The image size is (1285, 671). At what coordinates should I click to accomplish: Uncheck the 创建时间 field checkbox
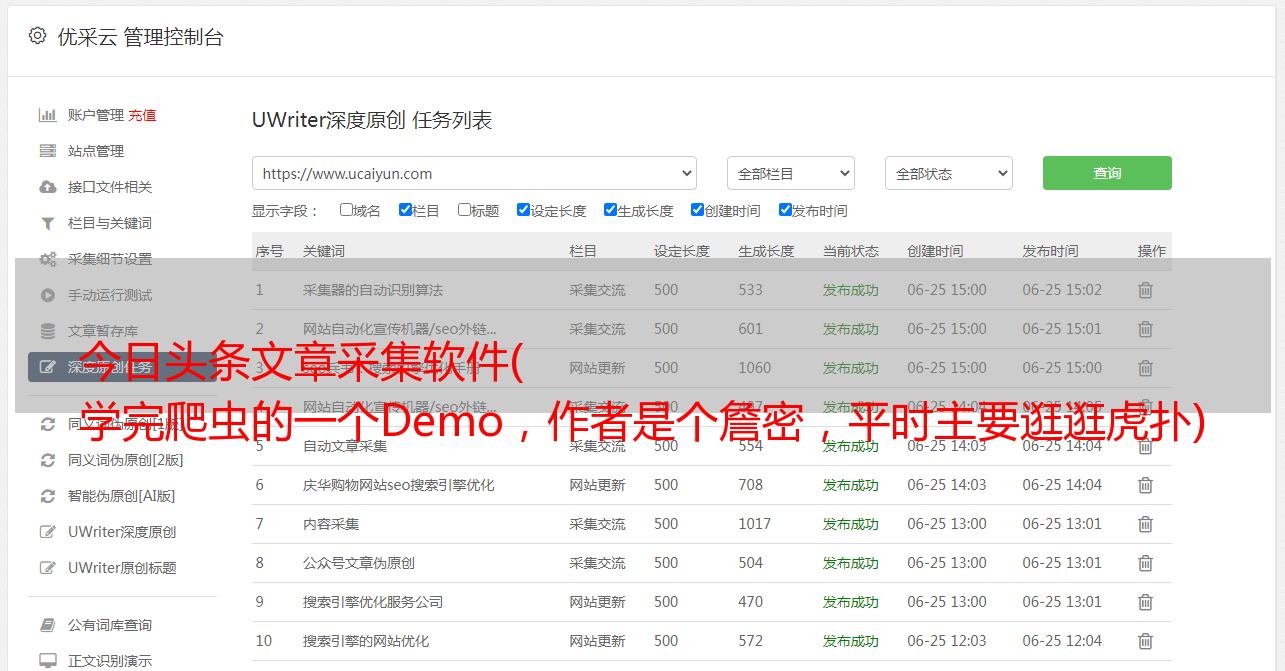(x=697, y=210)
